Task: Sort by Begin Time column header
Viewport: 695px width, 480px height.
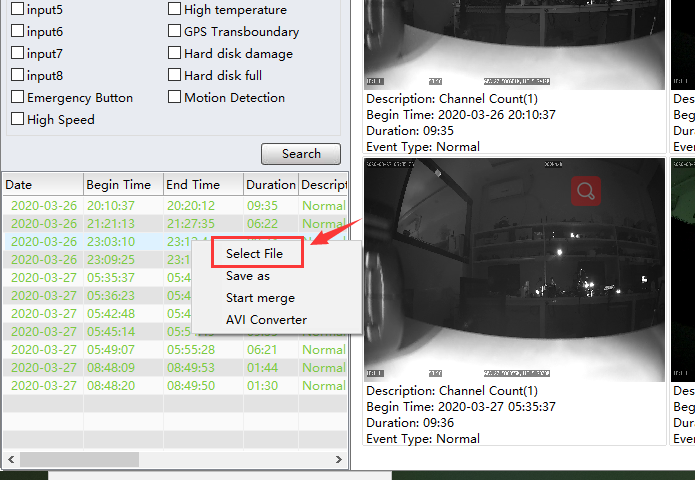Action: point(123,184)
